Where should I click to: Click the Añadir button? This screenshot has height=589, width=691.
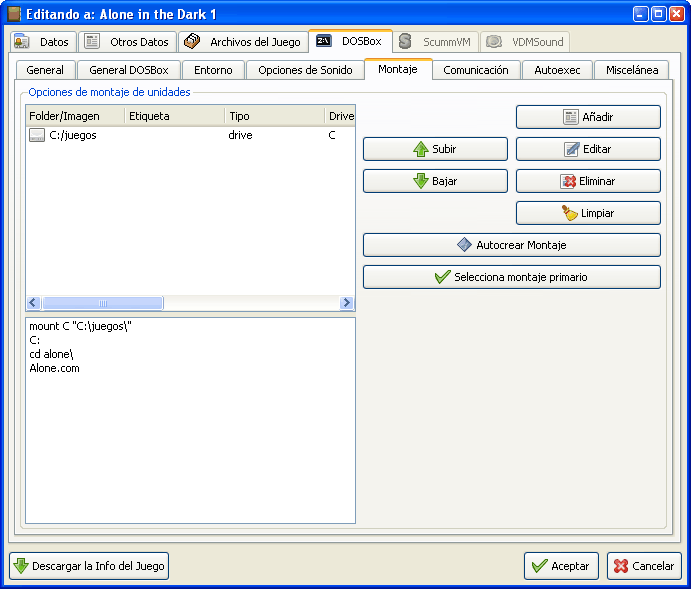pyautogui.click(x=588, y=117)
